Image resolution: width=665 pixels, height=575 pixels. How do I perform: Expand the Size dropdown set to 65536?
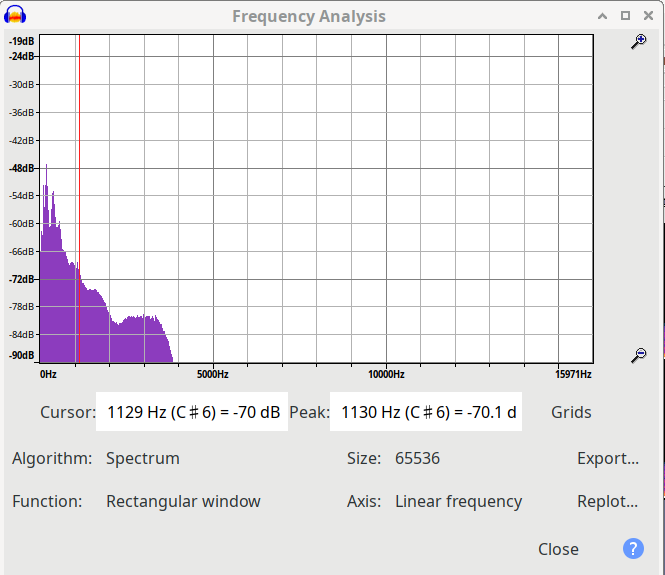[x=417, y=459]
